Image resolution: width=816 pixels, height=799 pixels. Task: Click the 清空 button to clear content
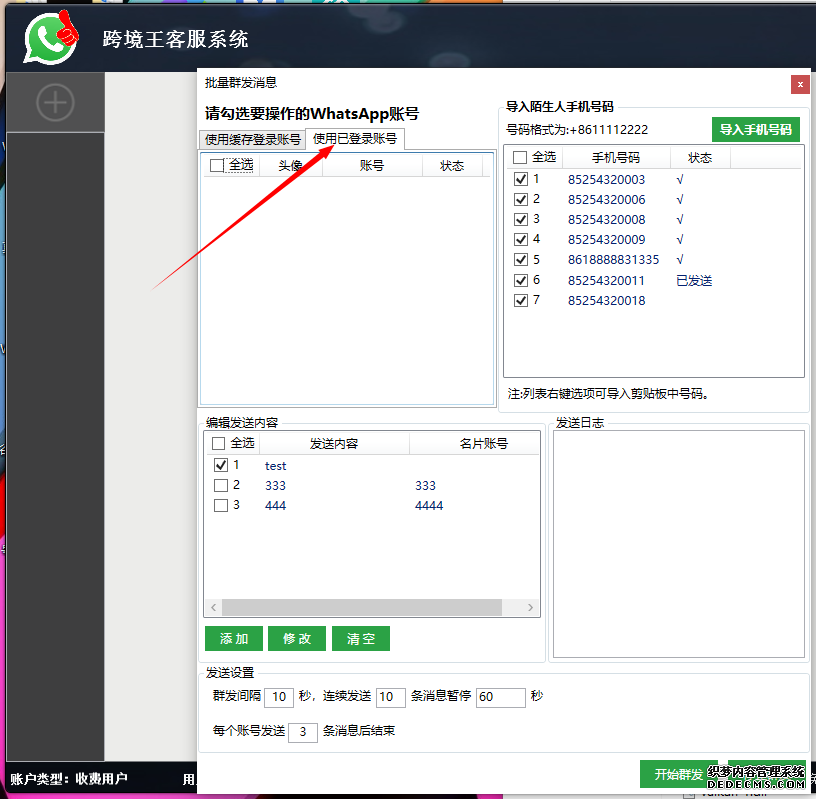pos(361,638)
